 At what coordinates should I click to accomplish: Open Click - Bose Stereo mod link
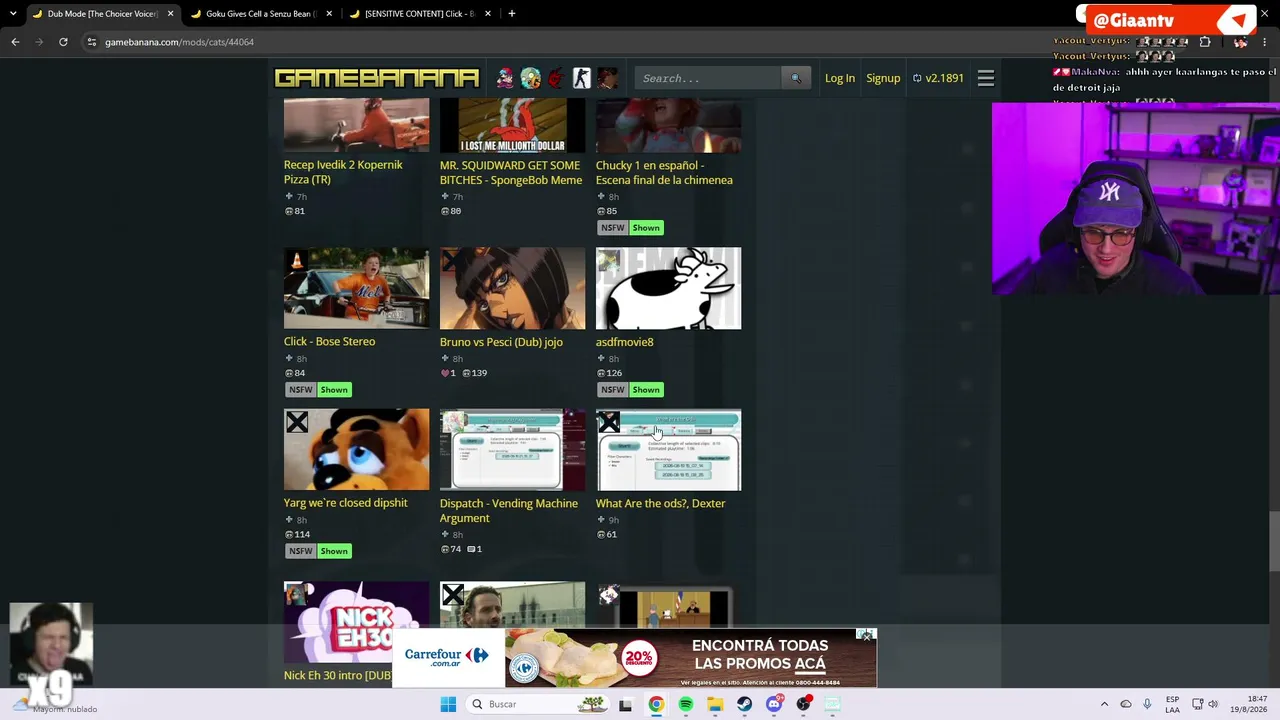click(329, 342)
